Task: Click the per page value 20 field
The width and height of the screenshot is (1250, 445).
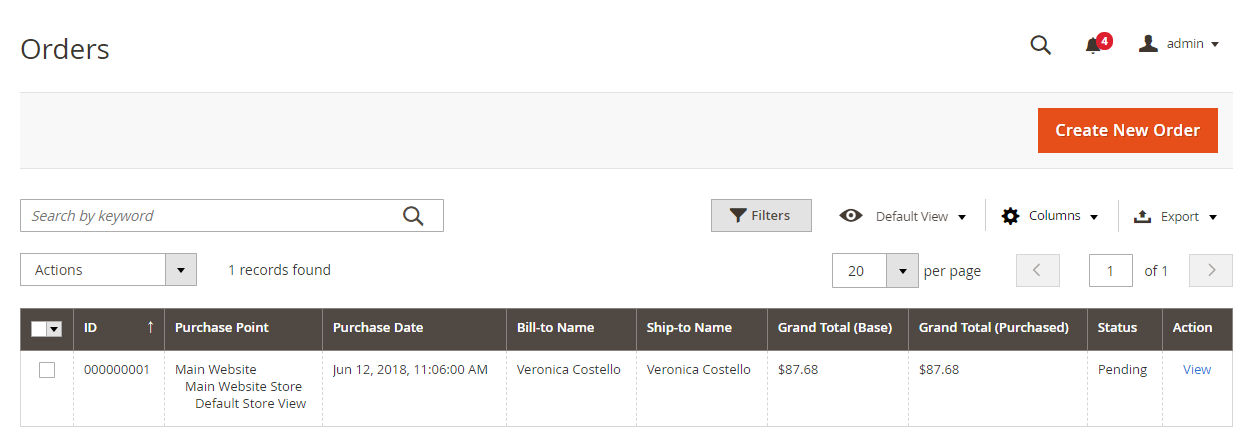Action: 859,270
